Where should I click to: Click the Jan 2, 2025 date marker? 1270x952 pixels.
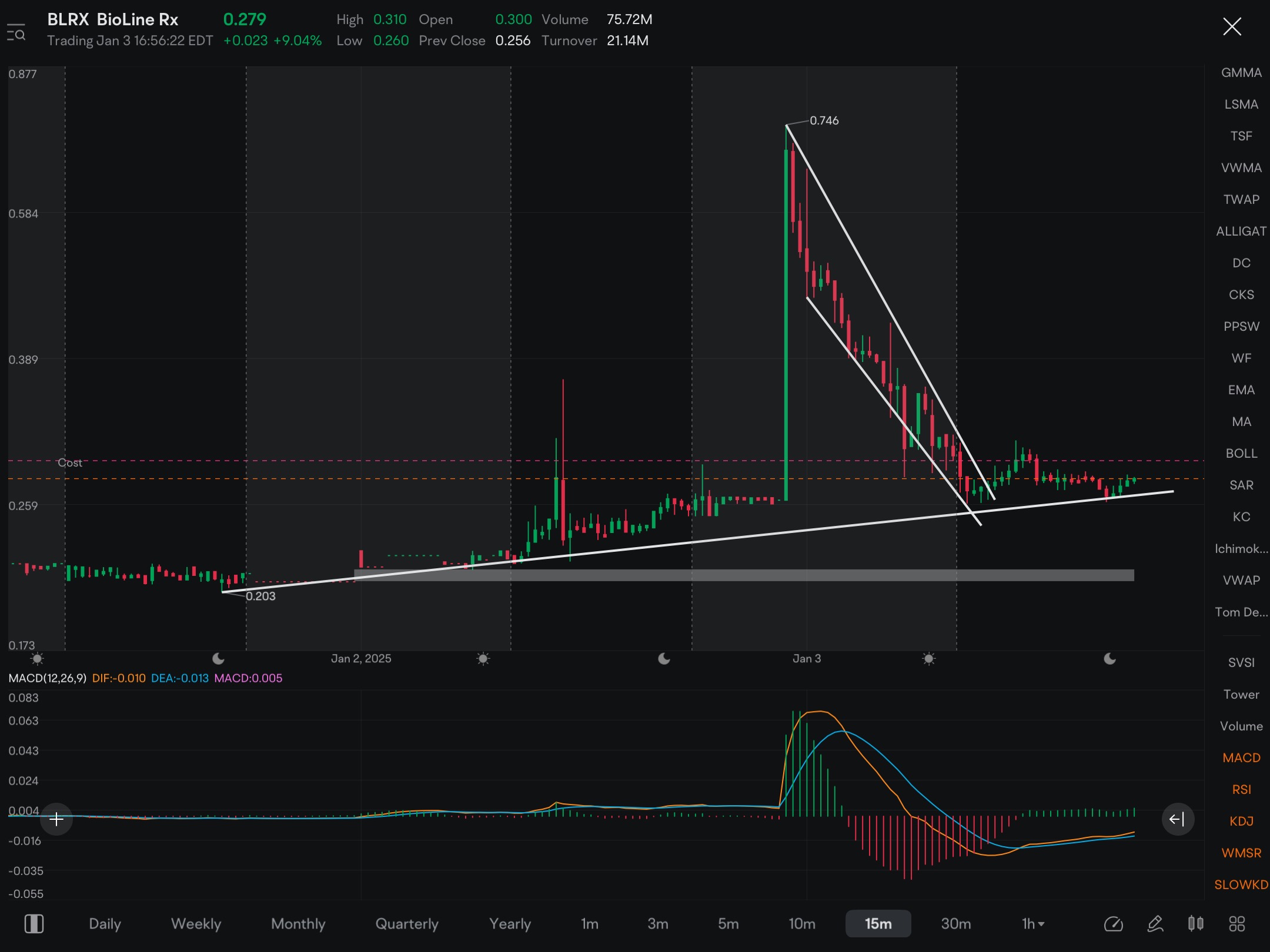(x=361, y=659)
